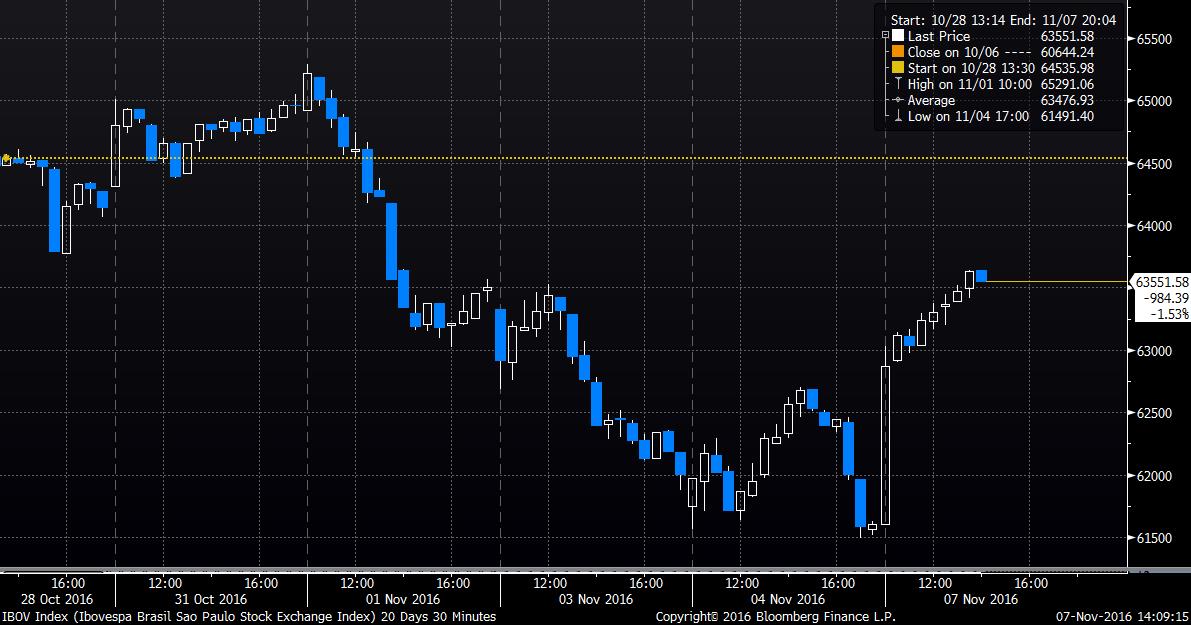The image size is (1191, 625).
Task: Click the 07-Nov-2016 14:09:15 timestamp
Action: coord(1125,616)
